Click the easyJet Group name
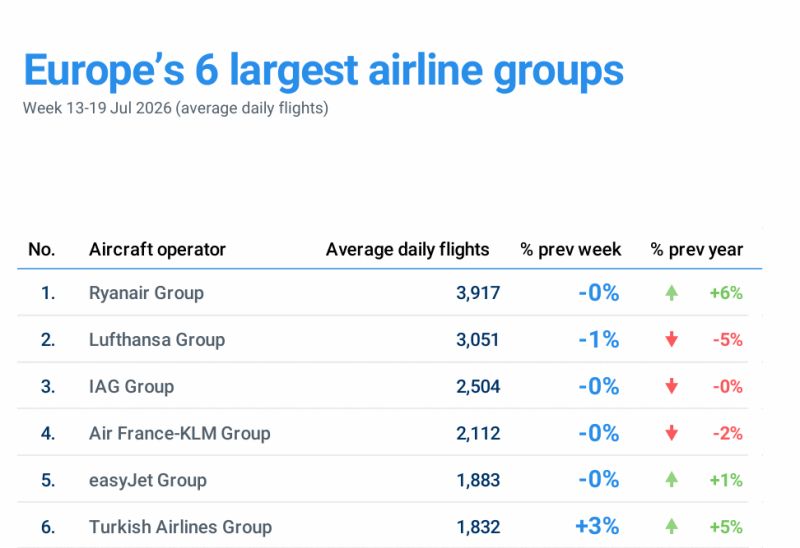This screenshot has height=548, width=800. [x=148, y=481]
